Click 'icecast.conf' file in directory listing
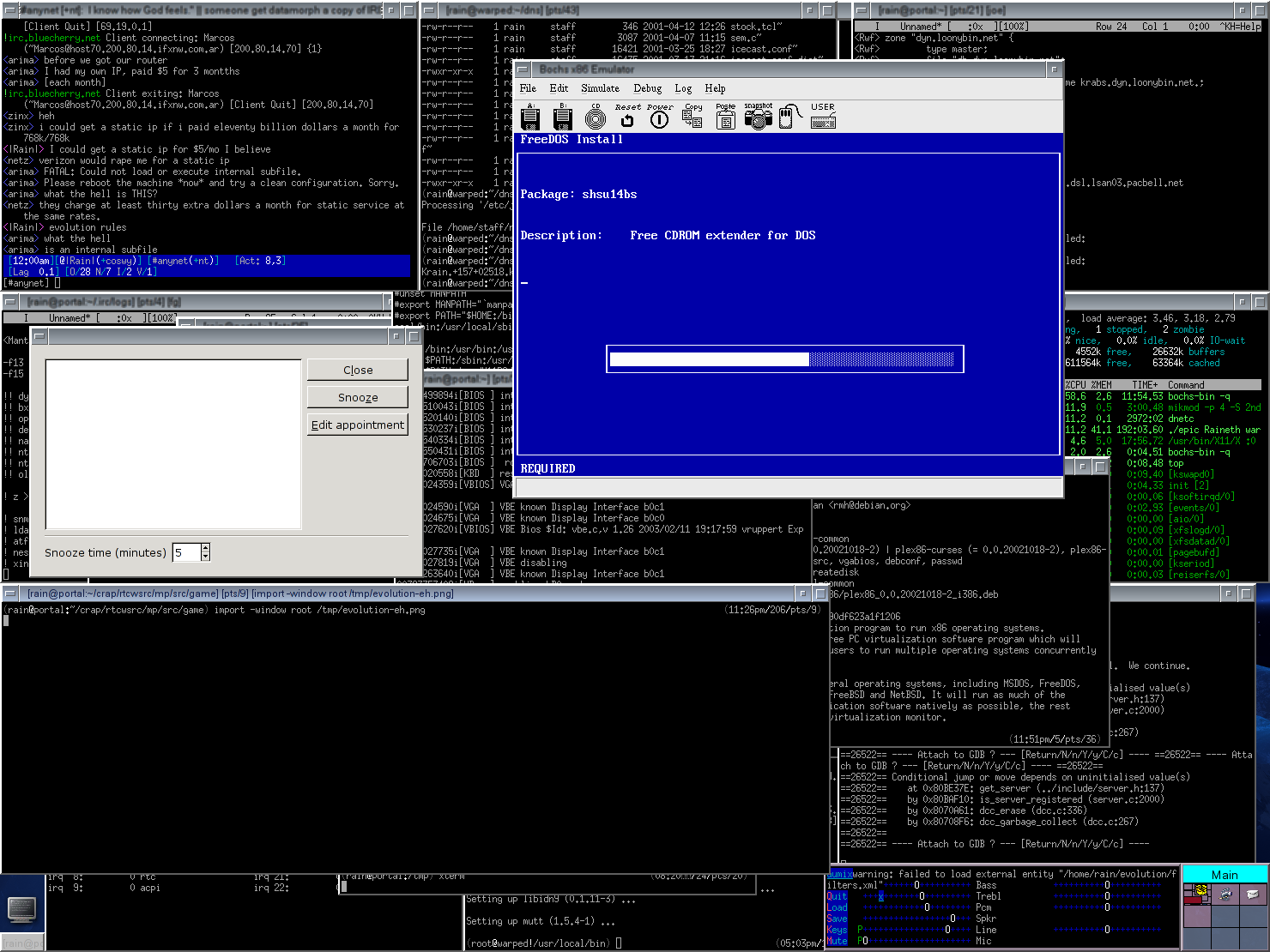 [764, 49]
